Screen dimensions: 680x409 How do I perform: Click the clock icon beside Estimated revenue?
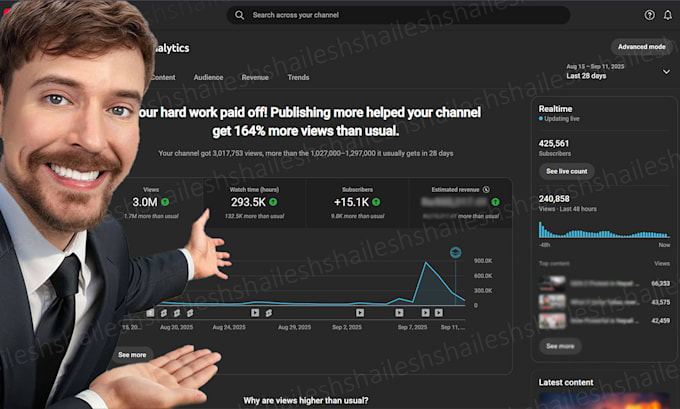pos(486,190)
